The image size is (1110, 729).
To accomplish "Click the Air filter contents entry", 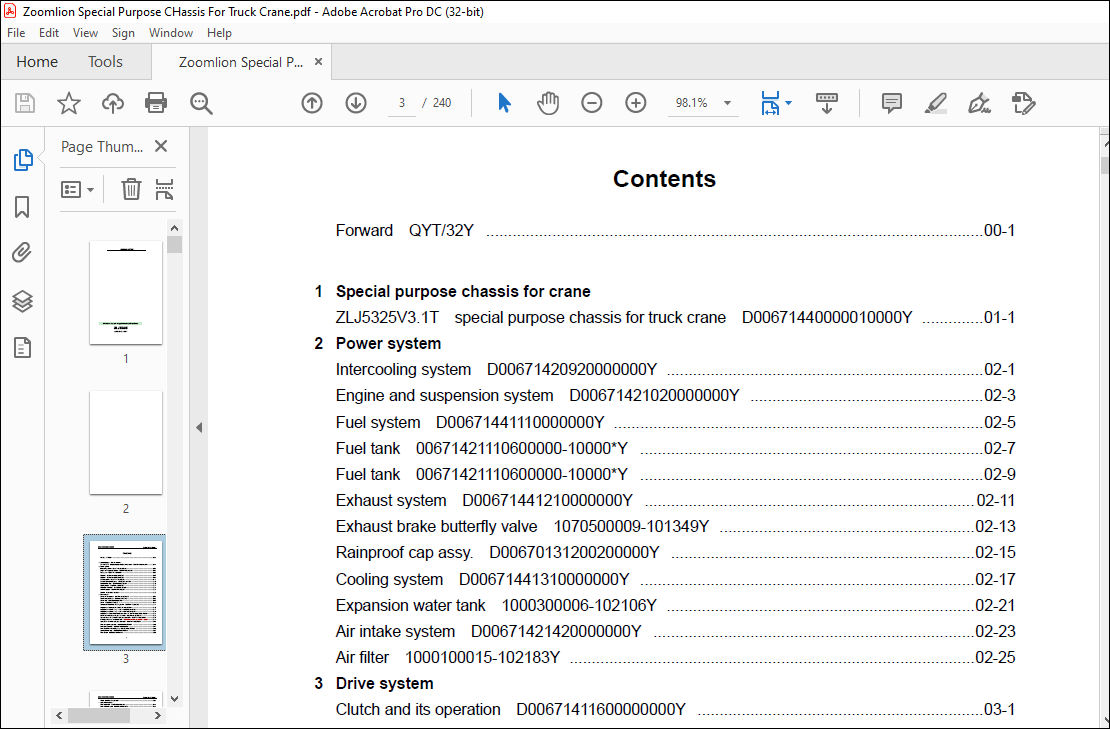I will [675, 658].
